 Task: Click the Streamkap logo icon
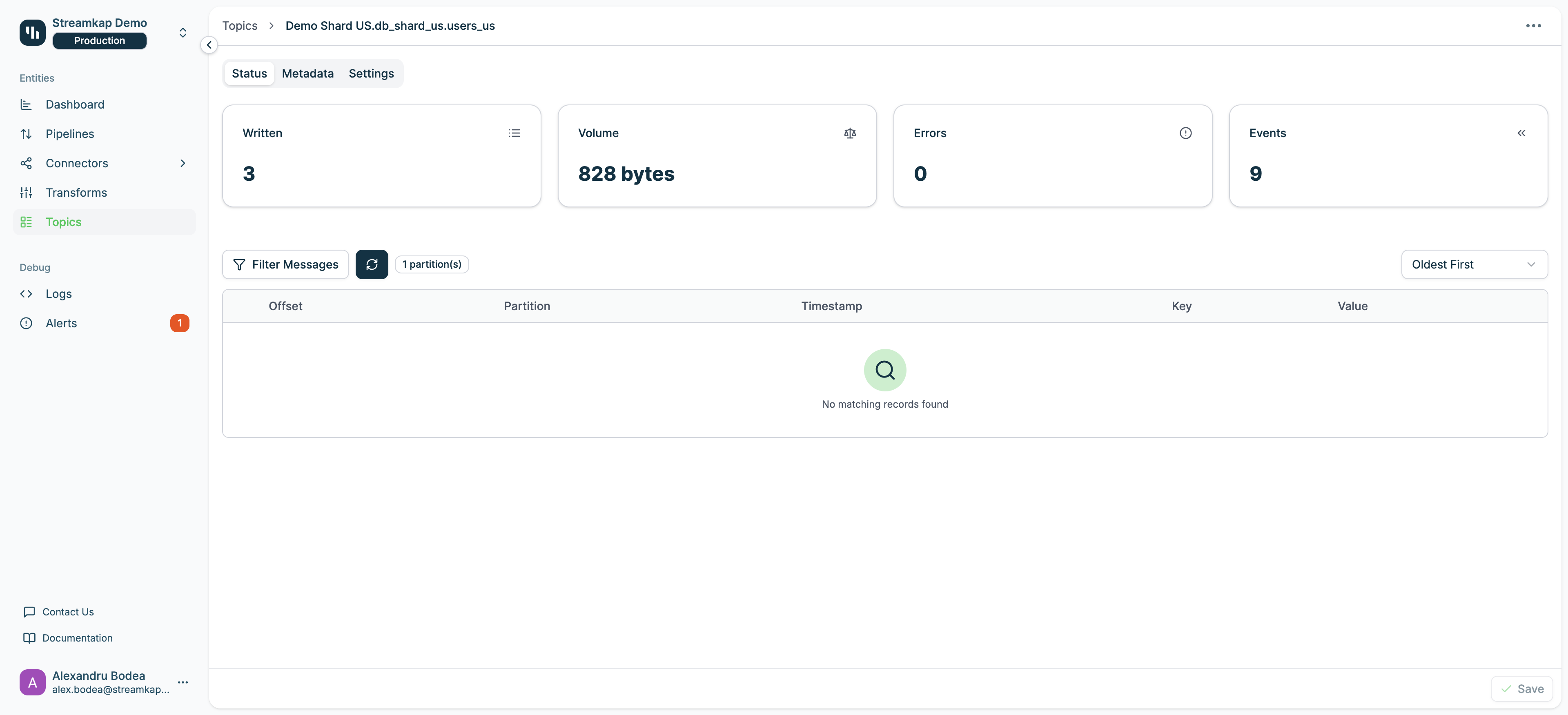coord(32,32)
